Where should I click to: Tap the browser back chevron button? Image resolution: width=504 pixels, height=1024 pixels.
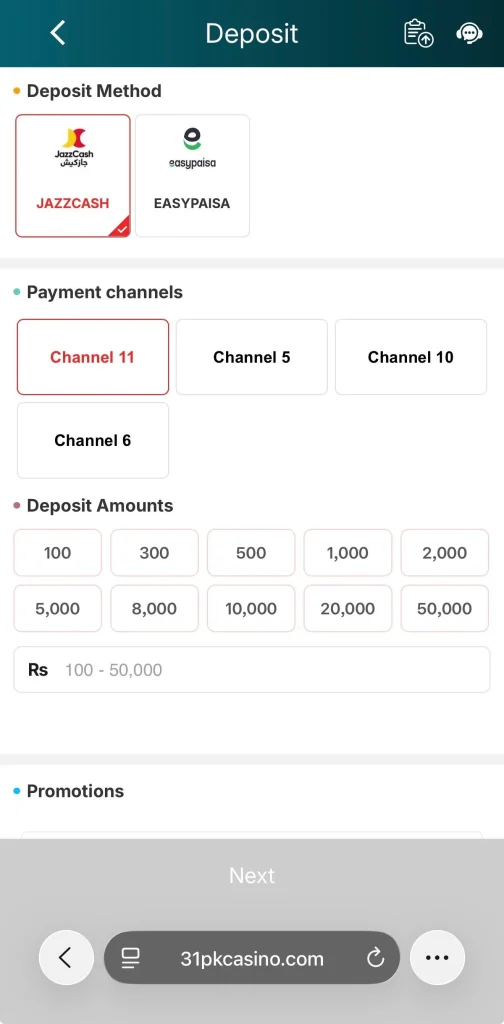click(x=66, y=957)
